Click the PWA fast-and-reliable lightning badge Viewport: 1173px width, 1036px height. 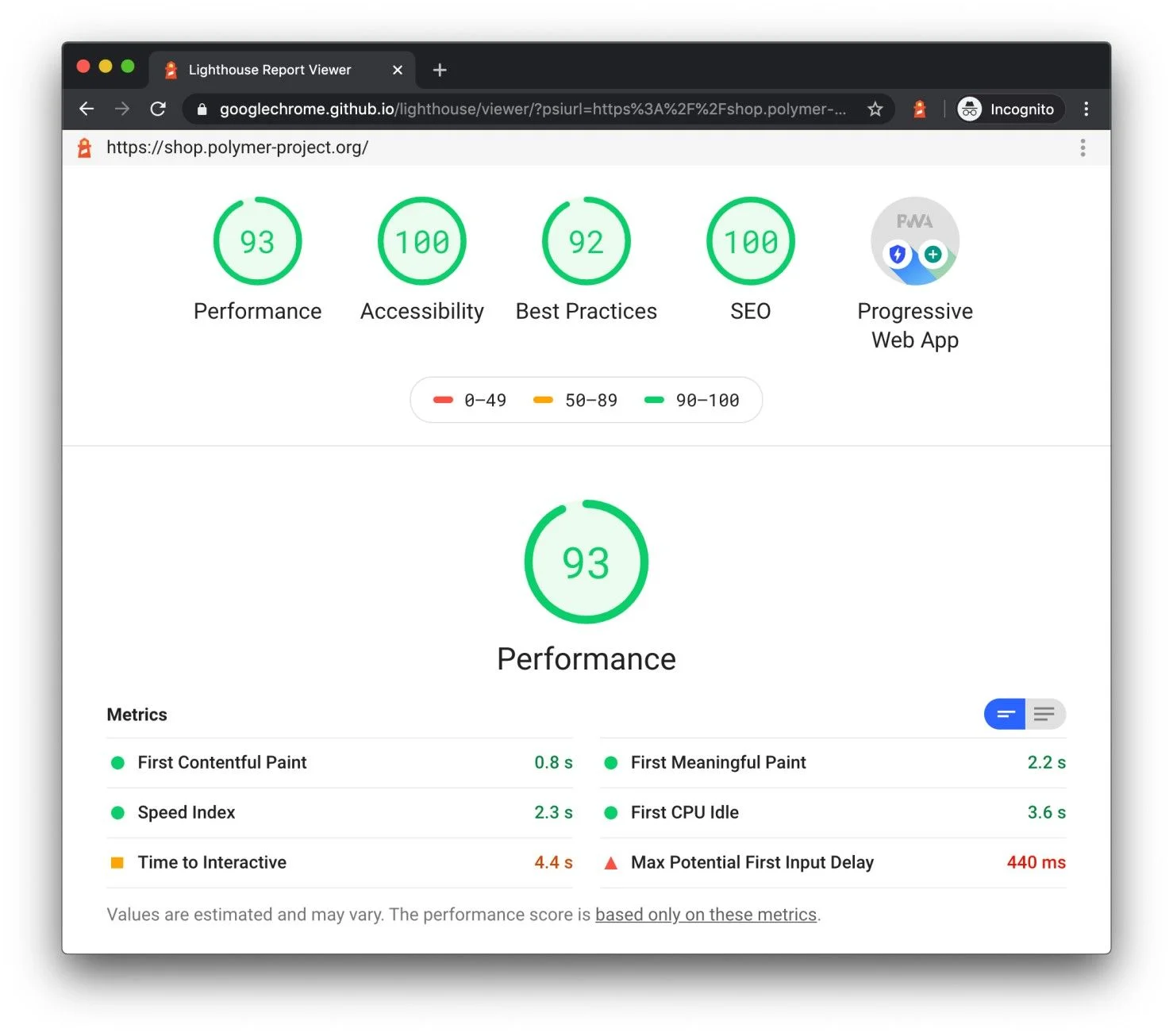898,254
